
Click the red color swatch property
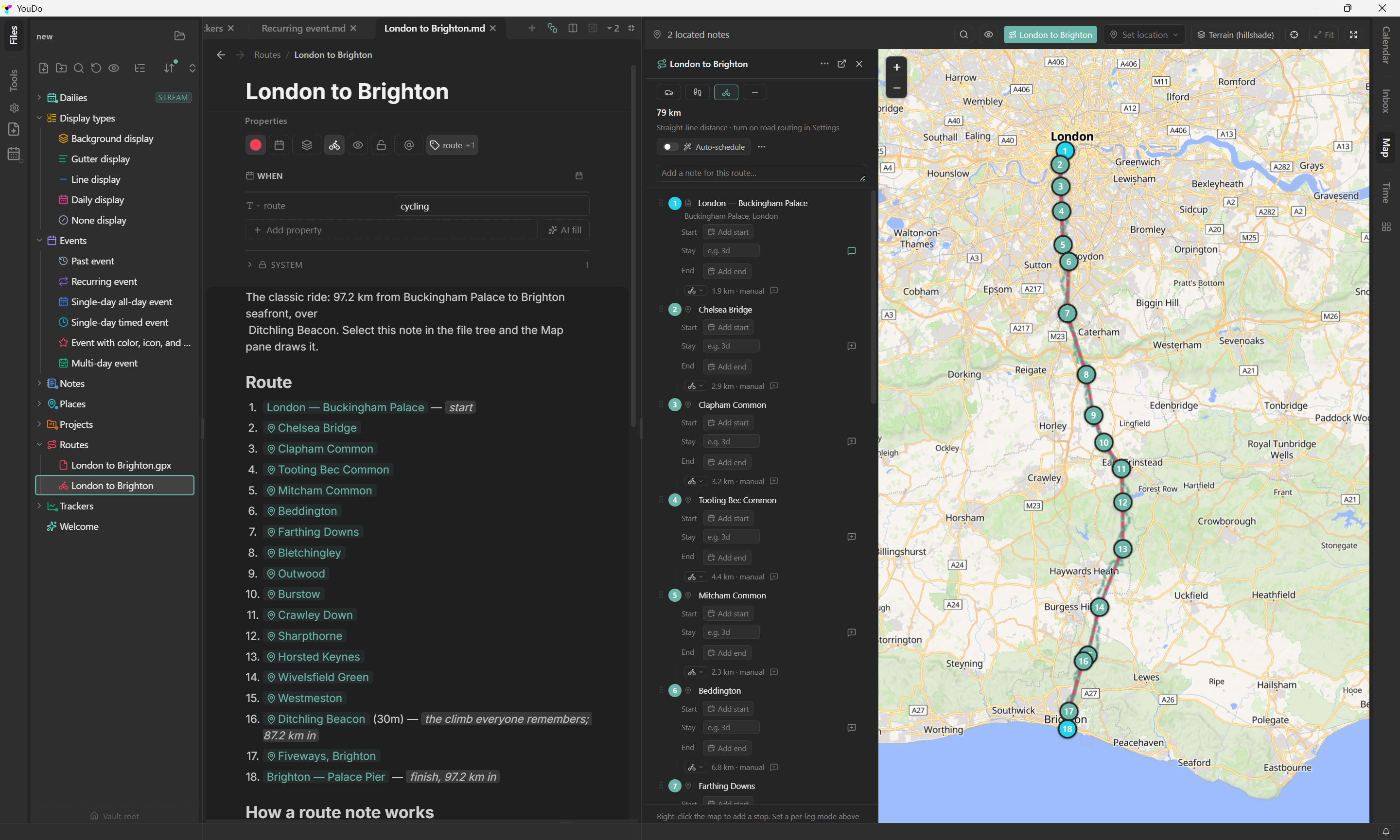tap(255, 145)
